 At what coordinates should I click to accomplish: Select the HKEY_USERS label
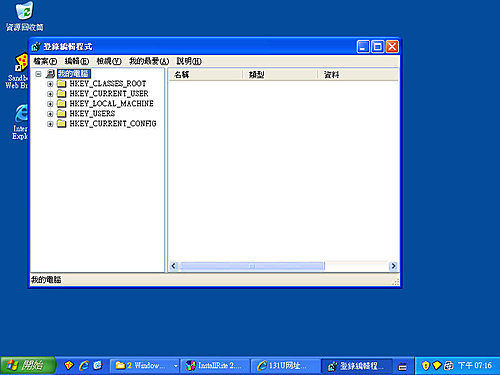(x=92, y=113)
